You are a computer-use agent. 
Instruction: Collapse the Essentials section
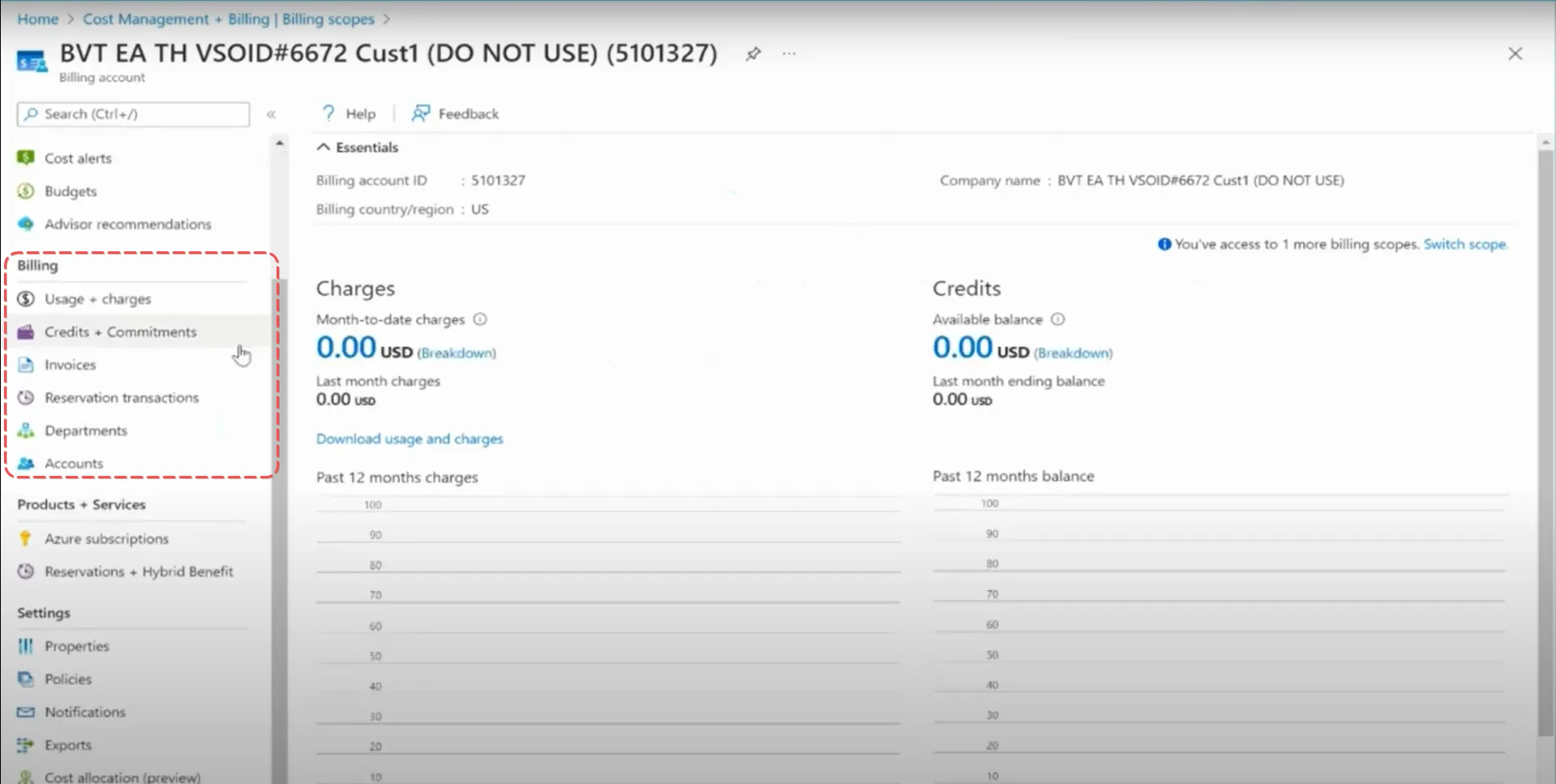point(324,147)
